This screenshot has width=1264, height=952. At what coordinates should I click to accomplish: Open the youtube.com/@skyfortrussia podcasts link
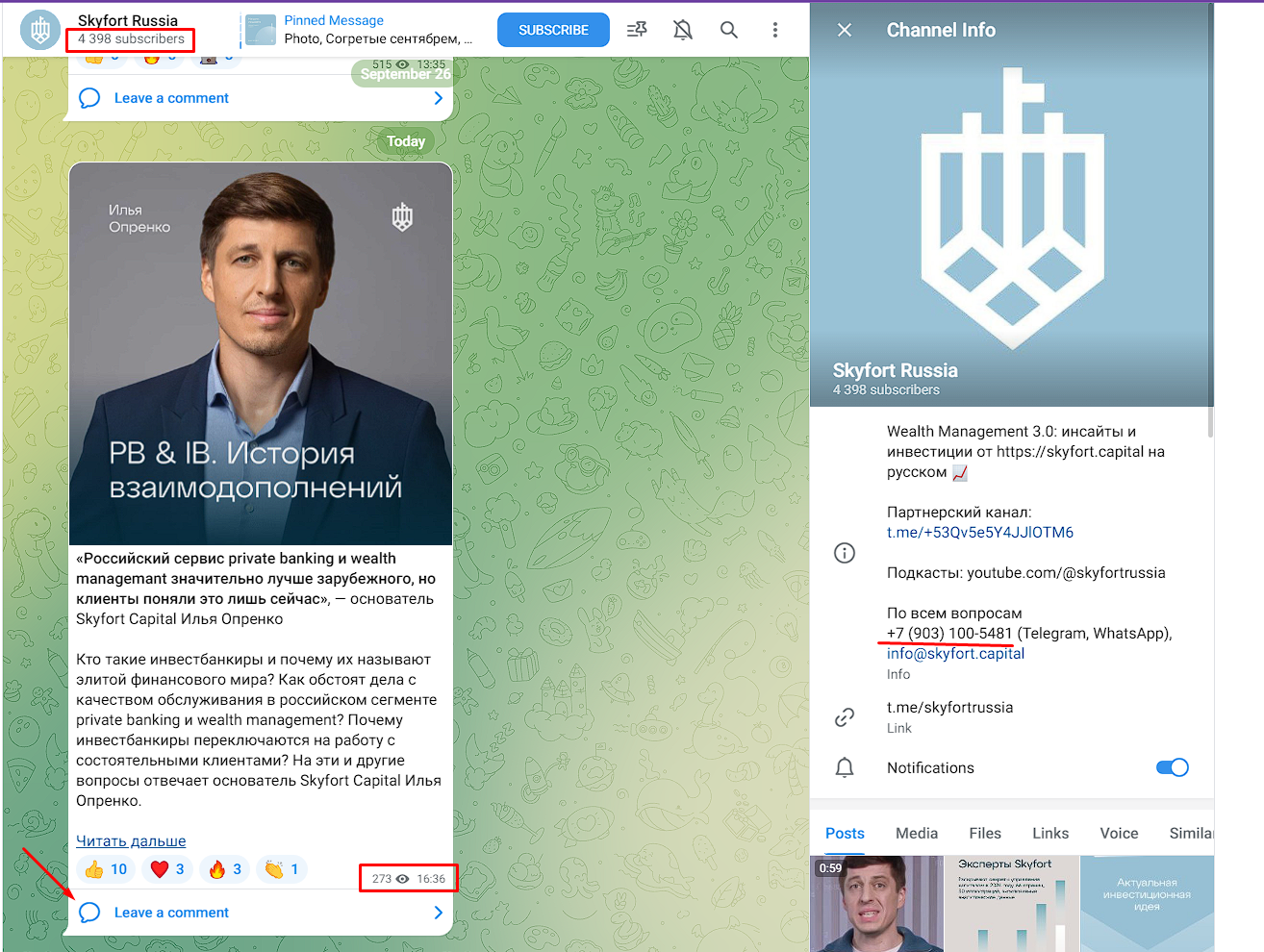click(1066, 572)
